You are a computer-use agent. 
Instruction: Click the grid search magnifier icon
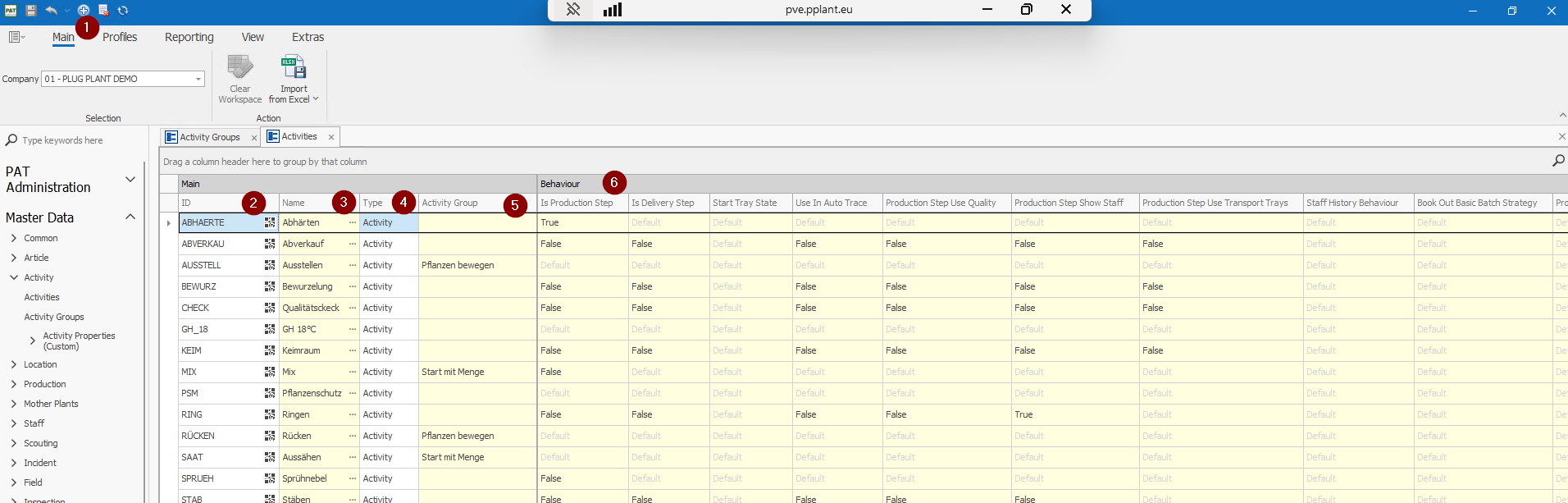[x=1558, y=161]
